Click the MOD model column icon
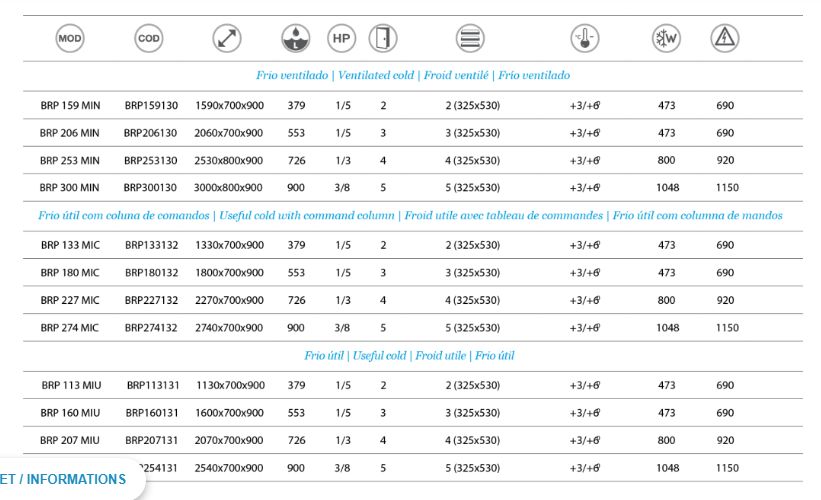The width and height of the screenshot is (821, 500). tap(70, 39)
